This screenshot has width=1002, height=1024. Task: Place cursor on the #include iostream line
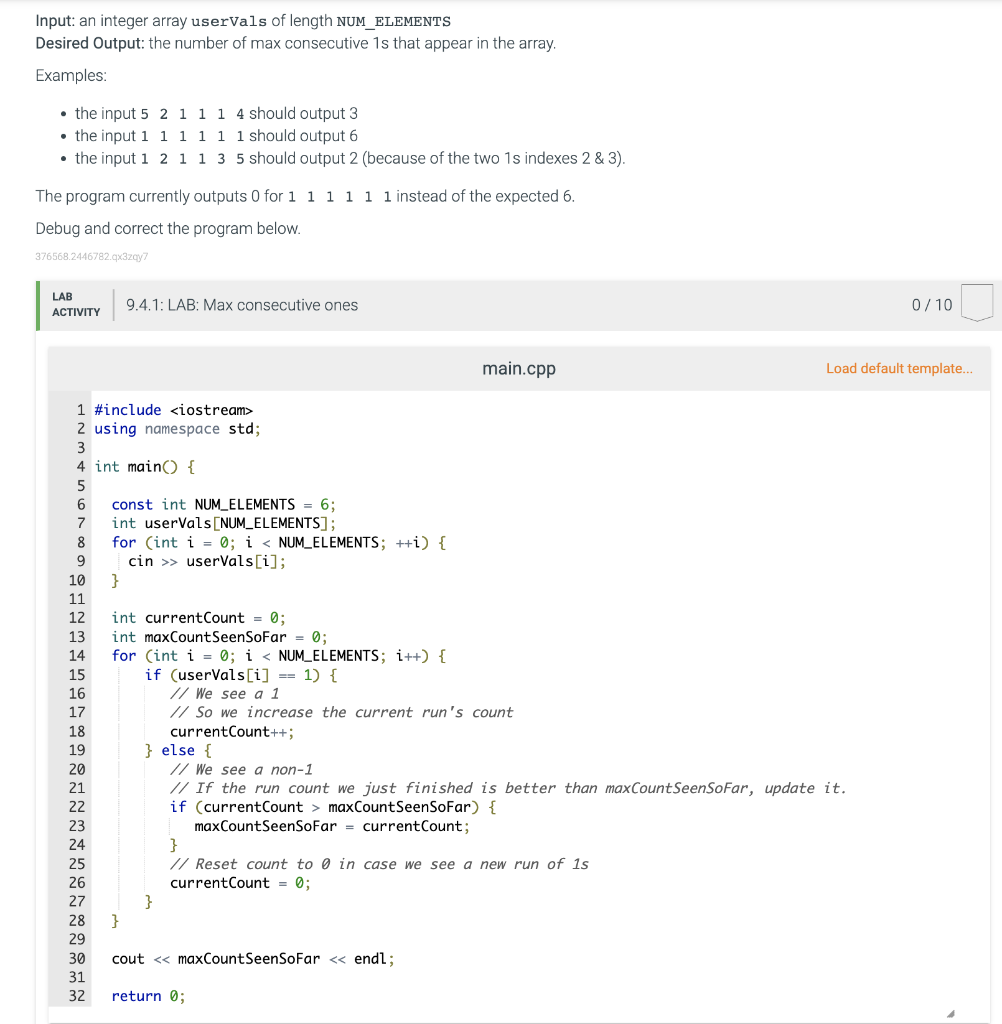[174, 409]
